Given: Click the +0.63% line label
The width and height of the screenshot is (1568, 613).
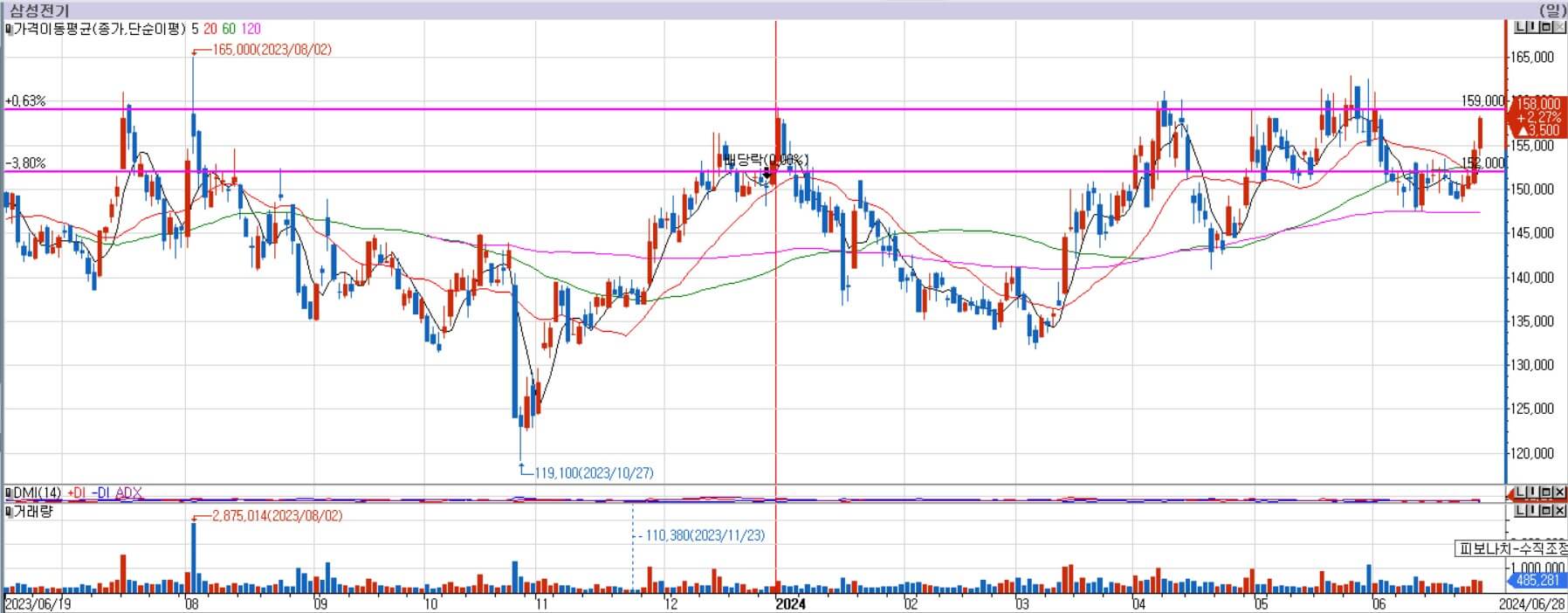Looking at the screenshot, I should coord(25,101).
